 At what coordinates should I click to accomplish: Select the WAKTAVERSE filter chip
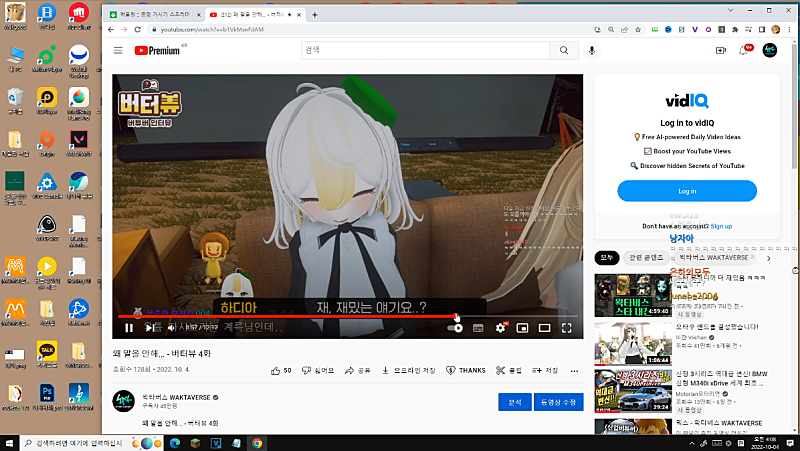coord(714,258)
